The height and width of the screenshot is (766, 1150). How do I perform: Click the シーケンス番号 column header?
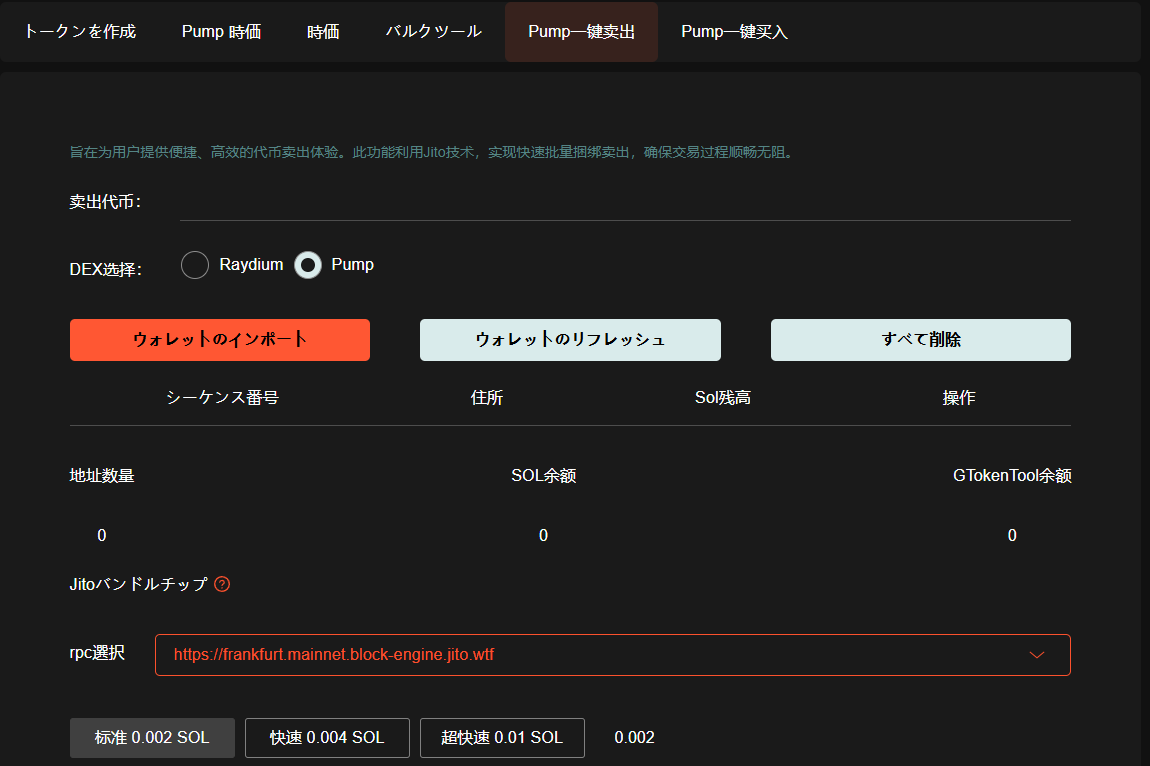pyautogui.click(x=222, y=398)
